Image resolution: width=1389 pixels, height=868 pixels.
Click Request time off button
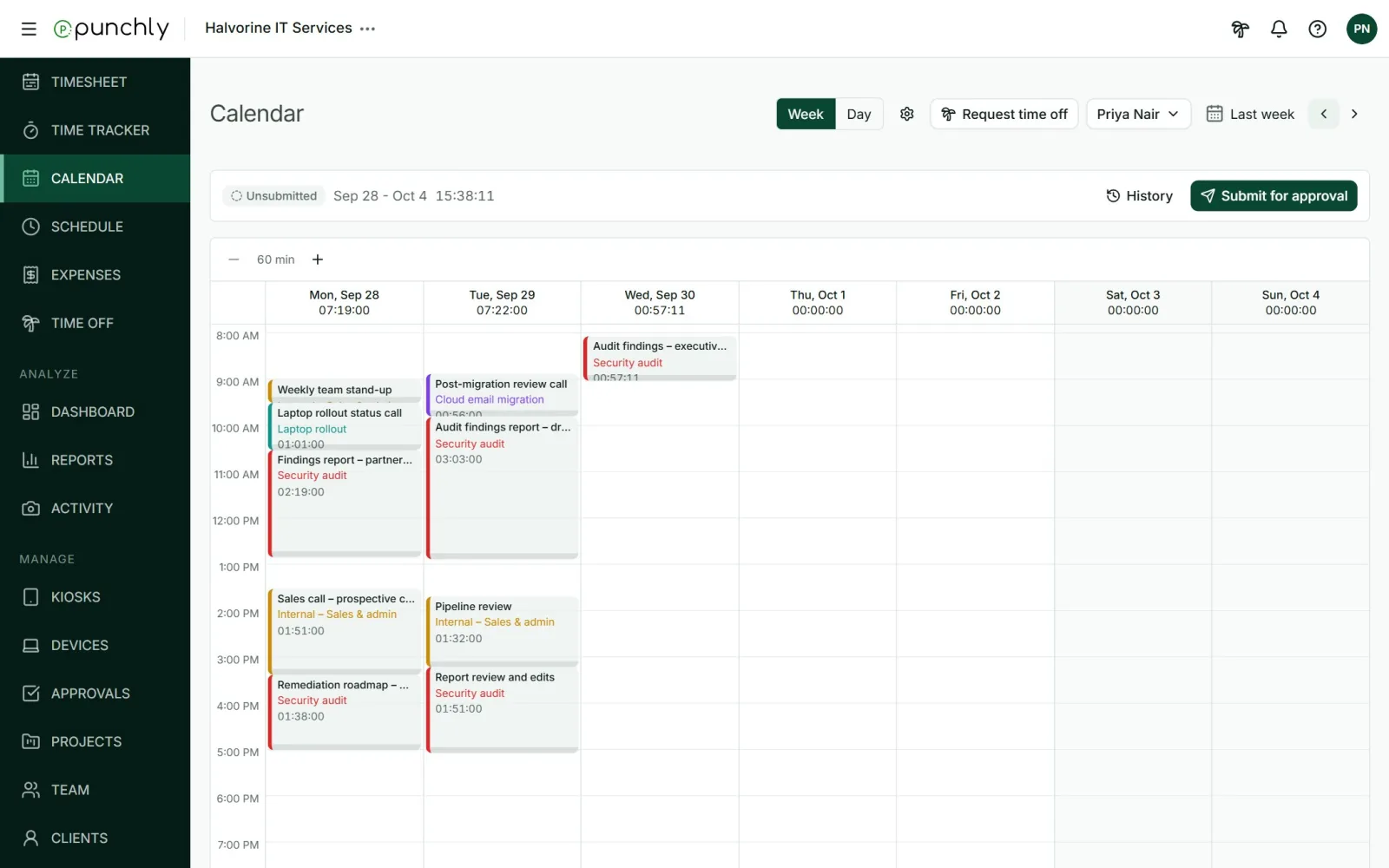pos(1004,114)
